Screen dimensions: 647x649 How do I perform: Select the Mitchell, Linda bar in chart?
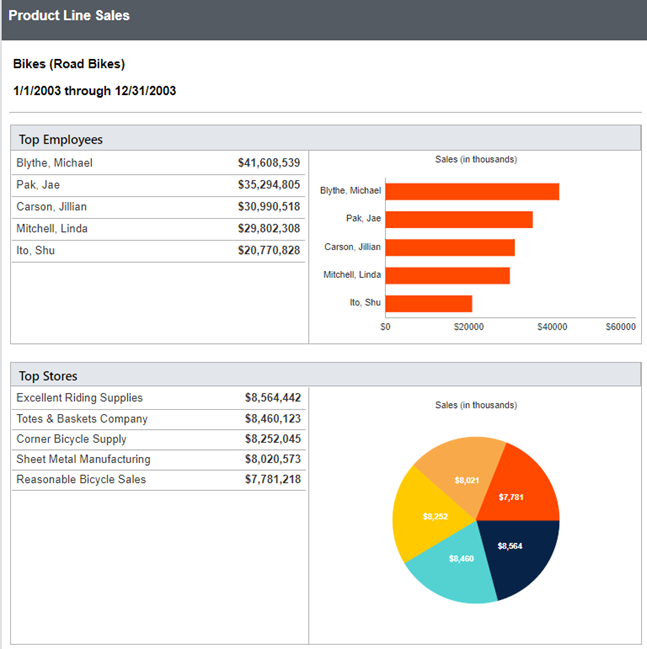[447, 275]
